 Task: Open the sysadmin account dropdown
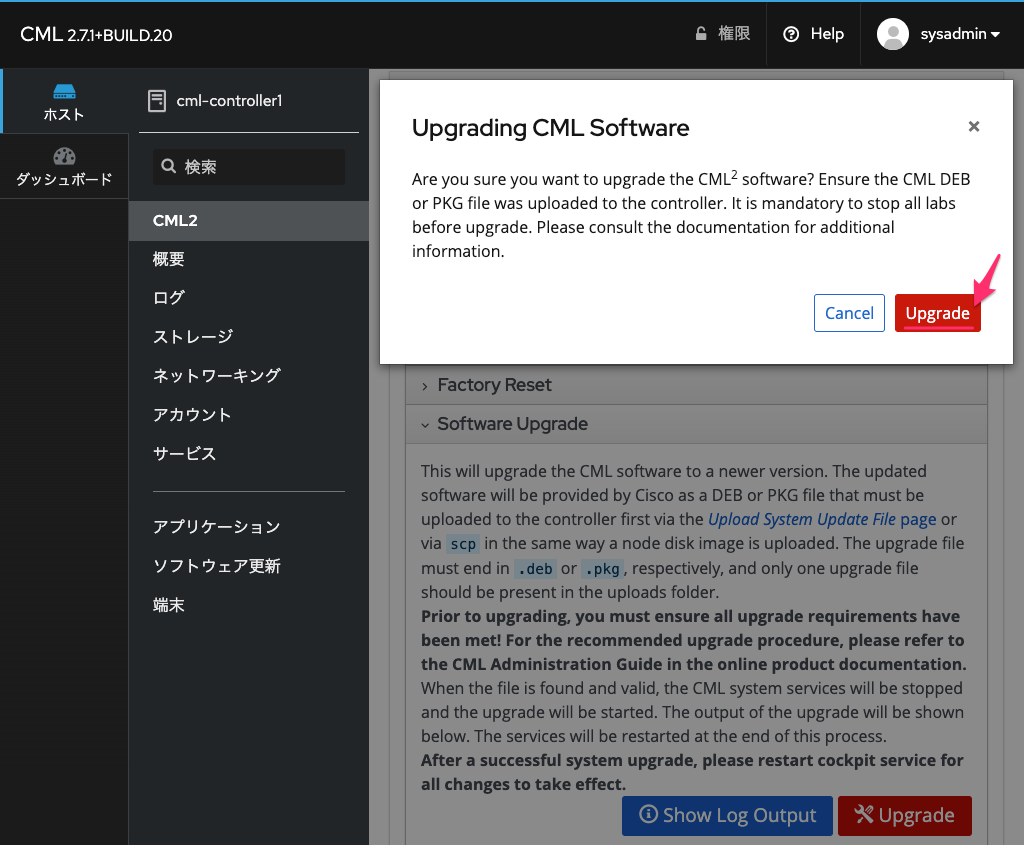point(960,34)
